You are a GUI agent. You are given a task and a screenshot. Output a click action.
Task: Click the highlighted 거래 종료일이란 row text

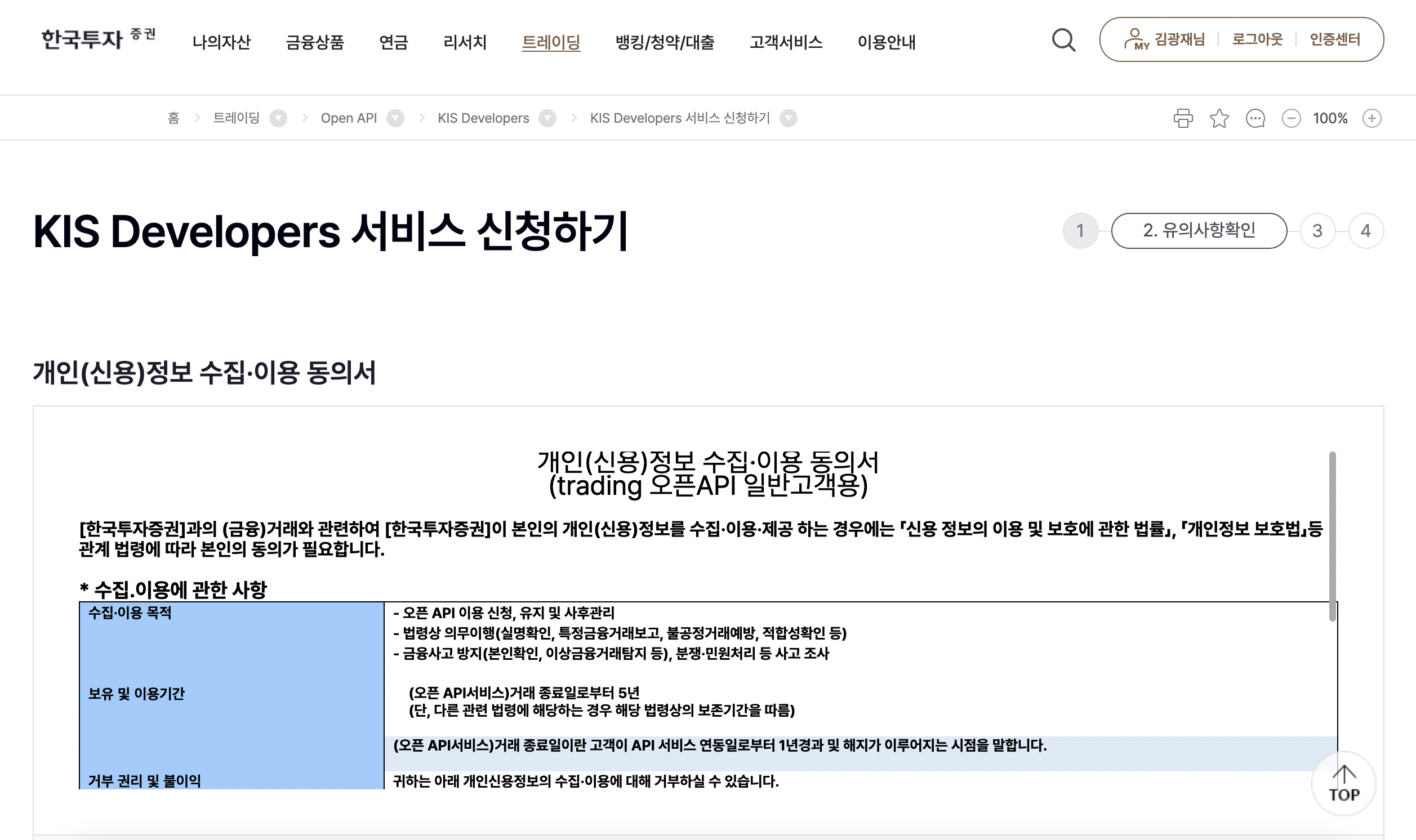720,745
